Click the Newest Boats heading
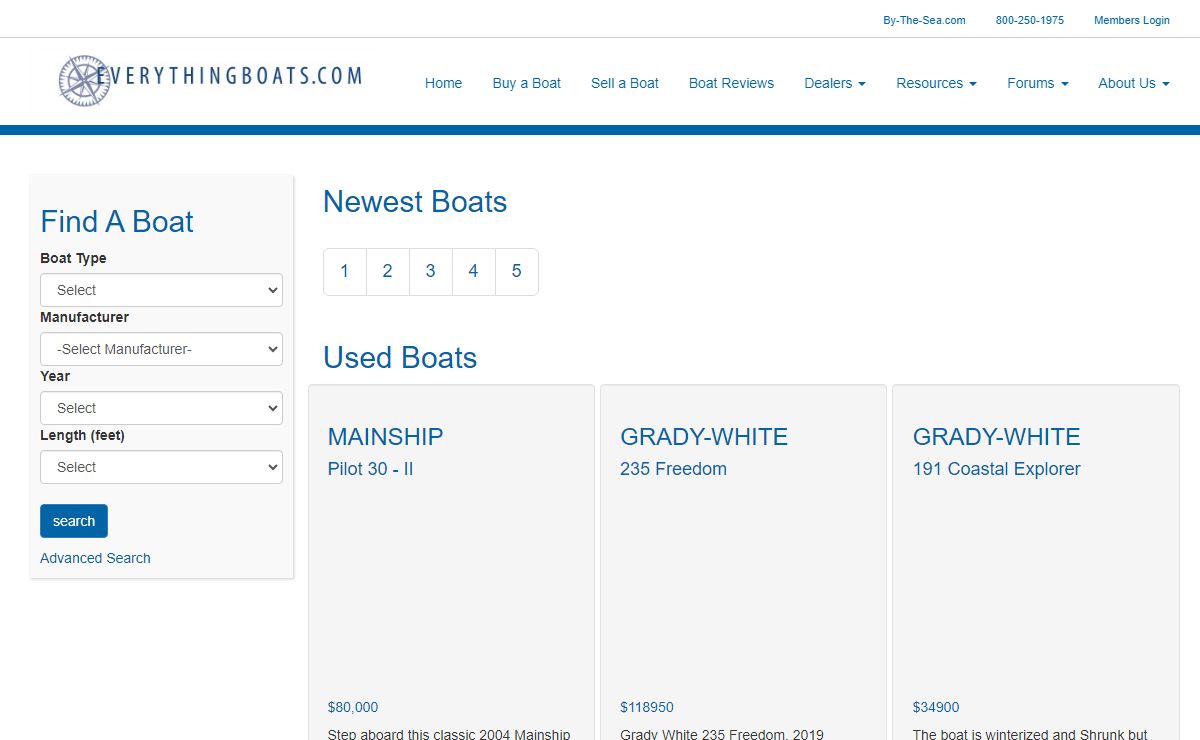 (415, 202)
